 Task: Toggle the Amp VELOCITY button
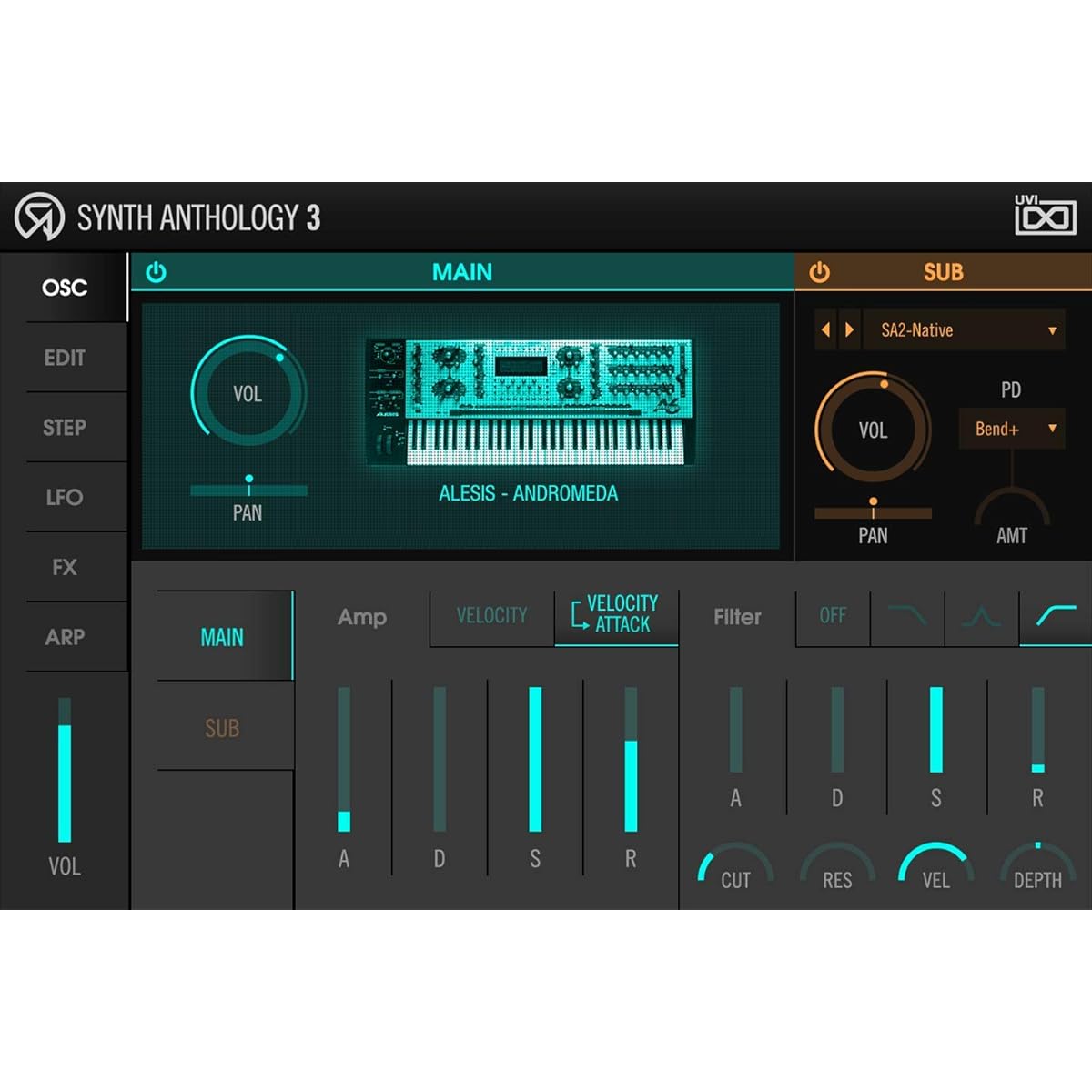click(x=491, y=616)
